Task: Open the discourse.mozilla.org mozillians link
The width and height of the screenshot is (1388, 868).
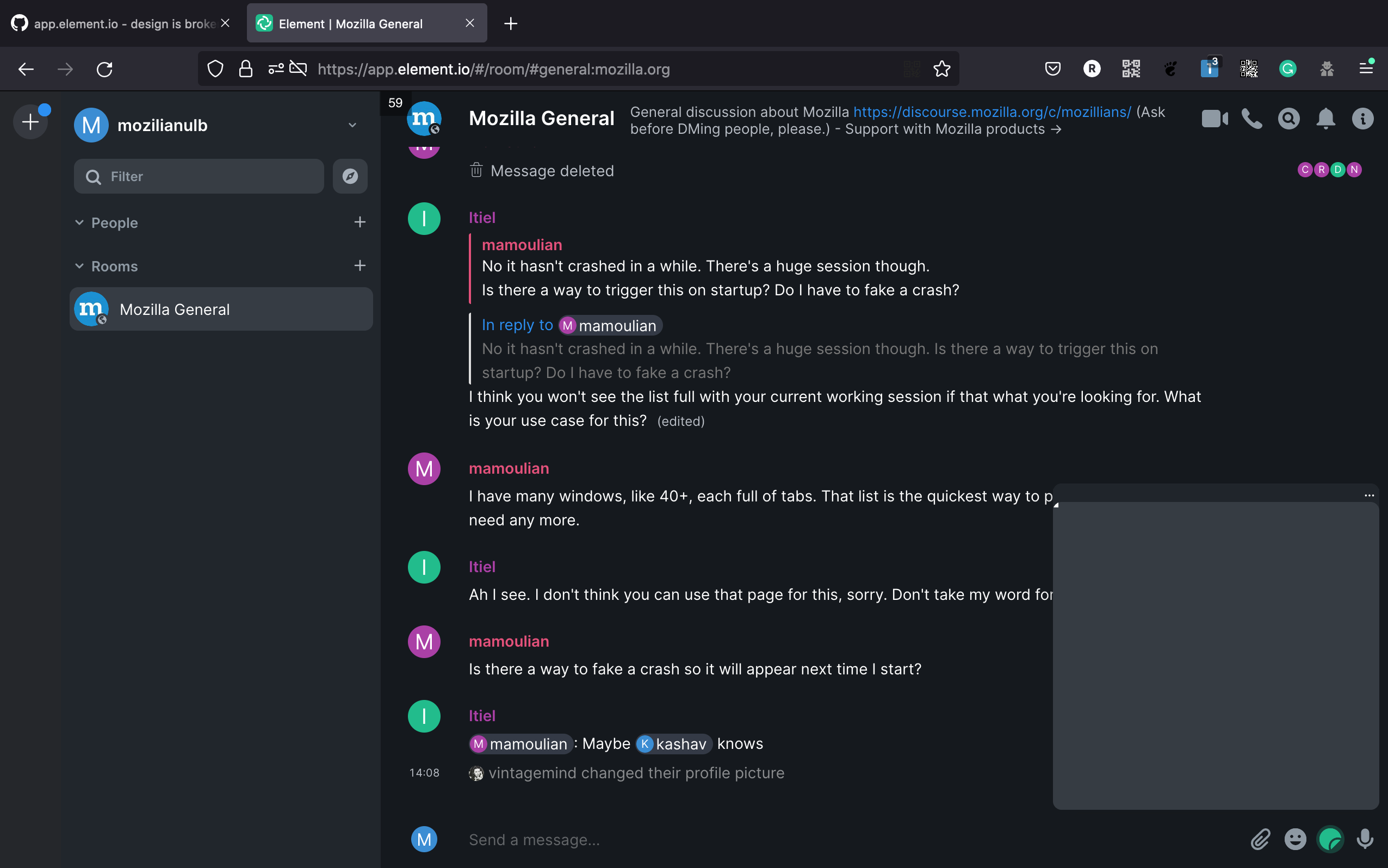Action: (x=992, y=112)
